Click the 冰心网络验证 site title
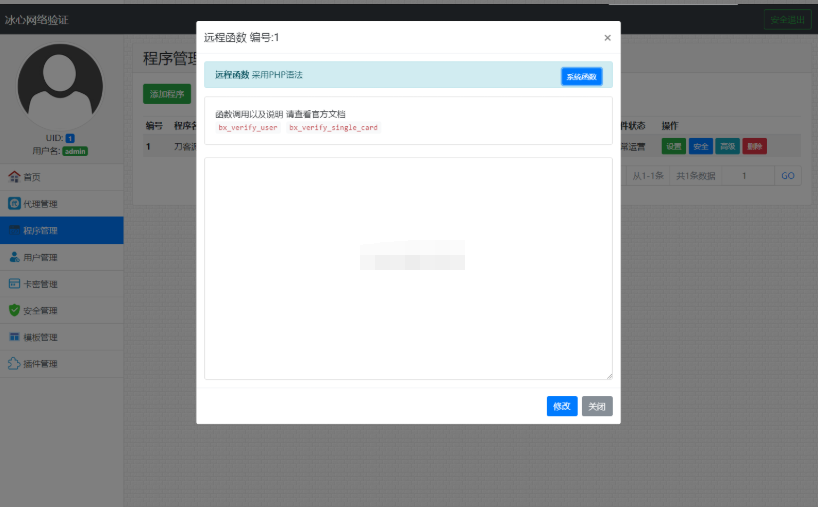 (x=37, y=20)
